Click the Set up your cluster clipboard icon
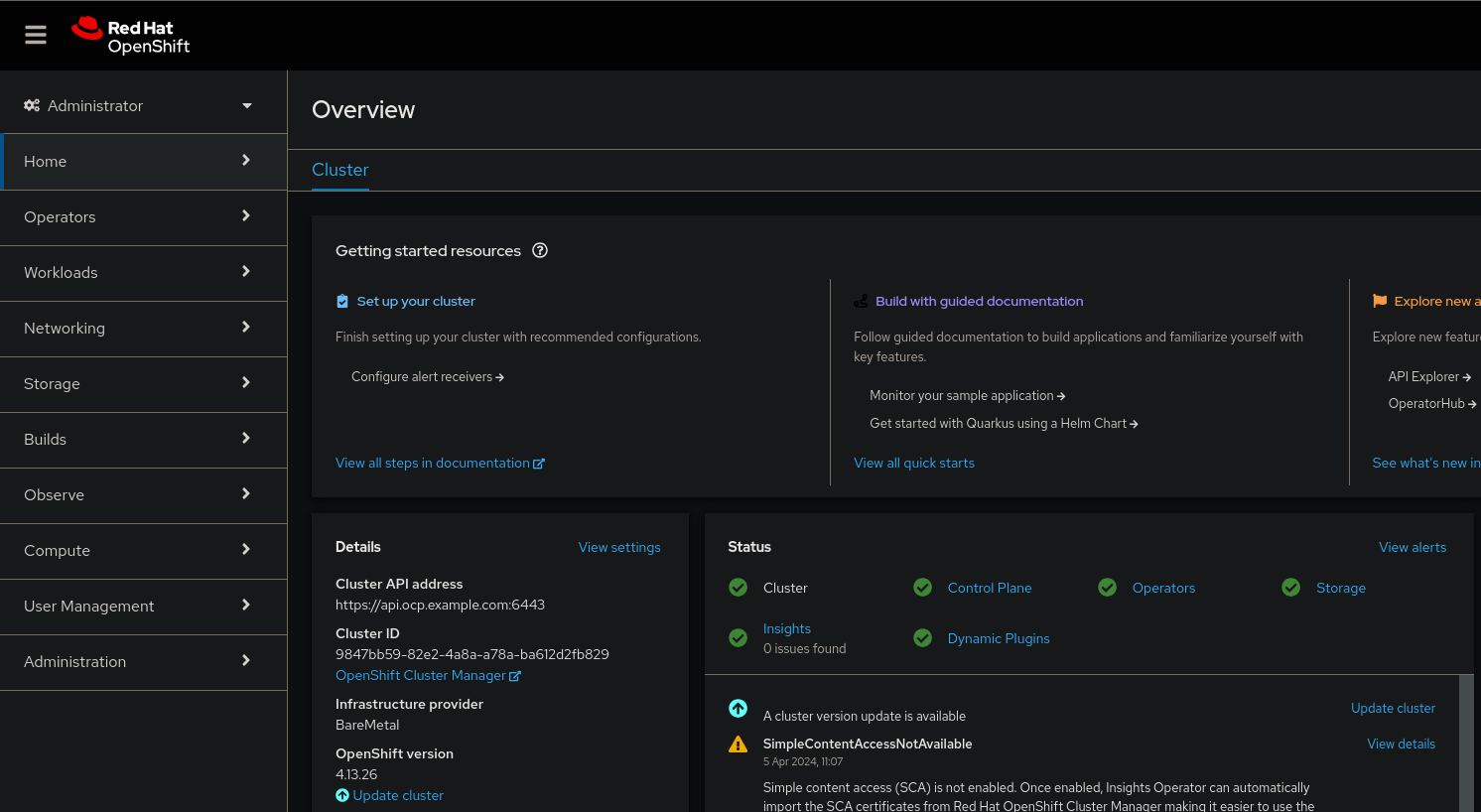1481x812 pixels. click(342, 302)
